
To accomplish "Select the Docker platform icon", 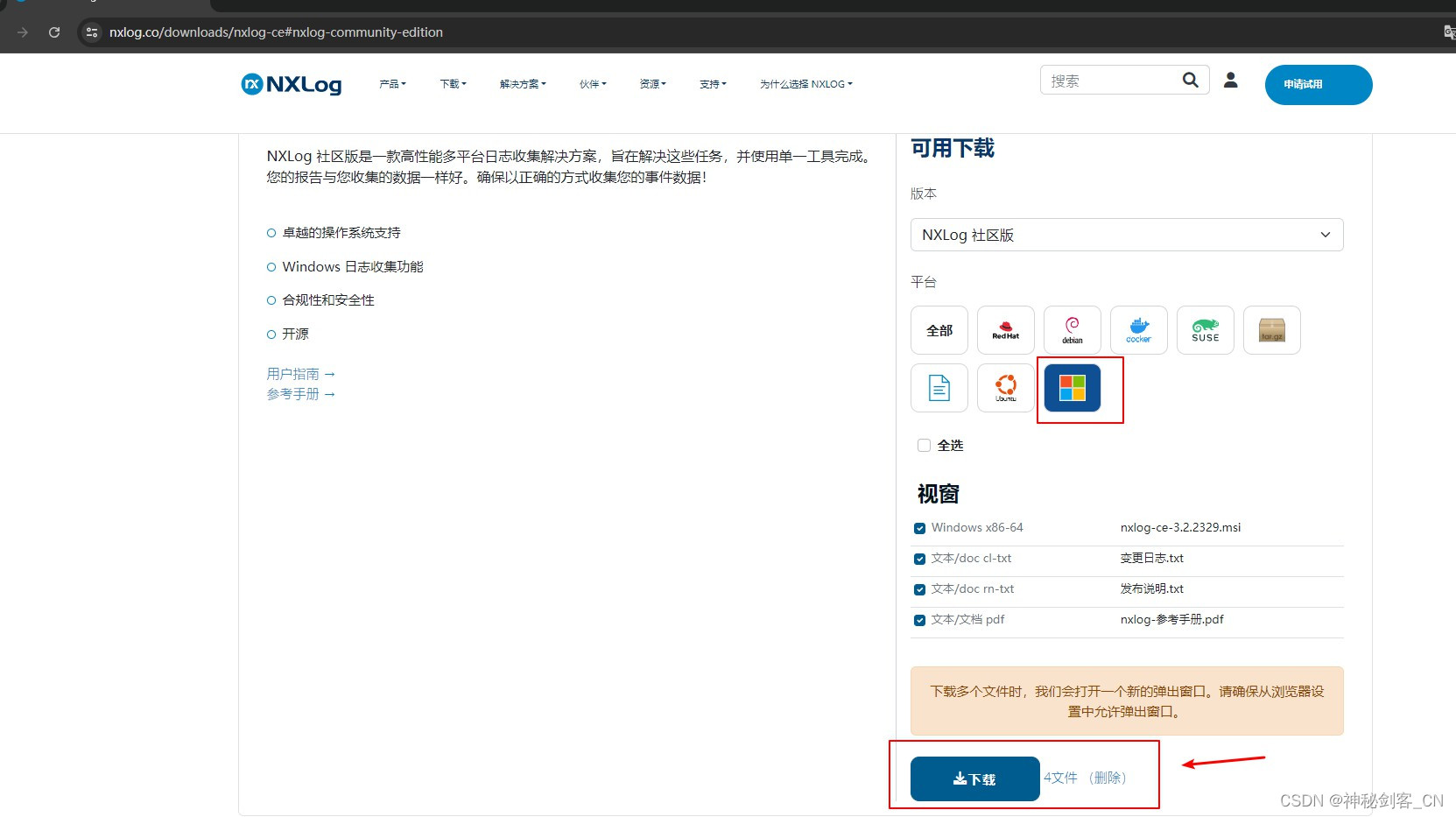I will (1139, 330).
